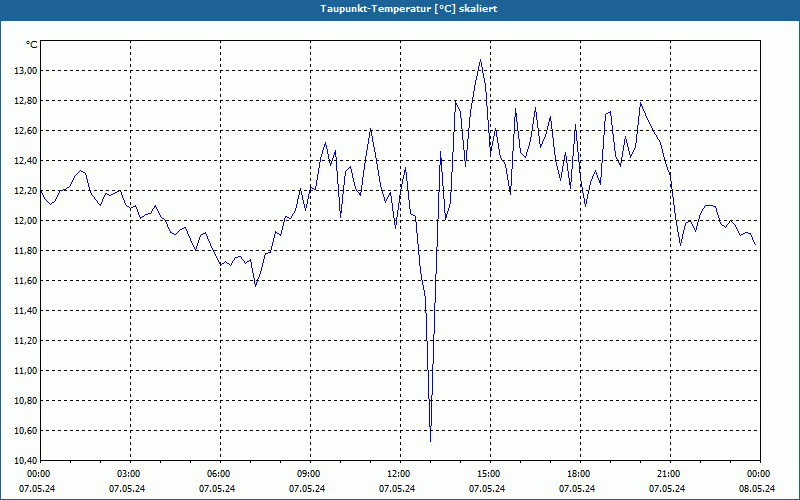Click the 11,40 y-axis value
The image size is (800, 500).
point(26,311)
